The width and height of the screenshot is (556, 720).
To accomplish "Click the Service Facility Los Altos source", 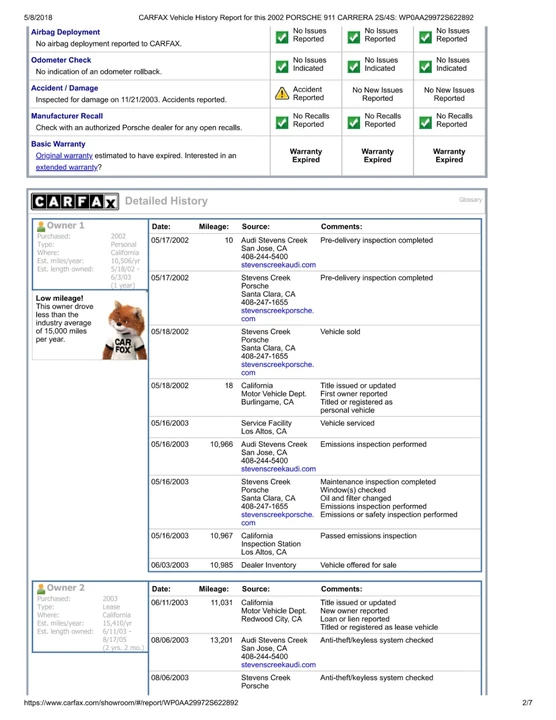I will (266, 428).
